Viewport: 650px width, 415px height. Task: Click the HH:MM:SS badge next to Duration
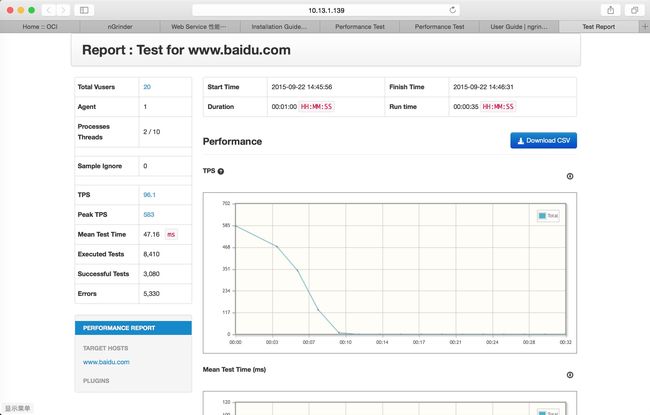317,107
